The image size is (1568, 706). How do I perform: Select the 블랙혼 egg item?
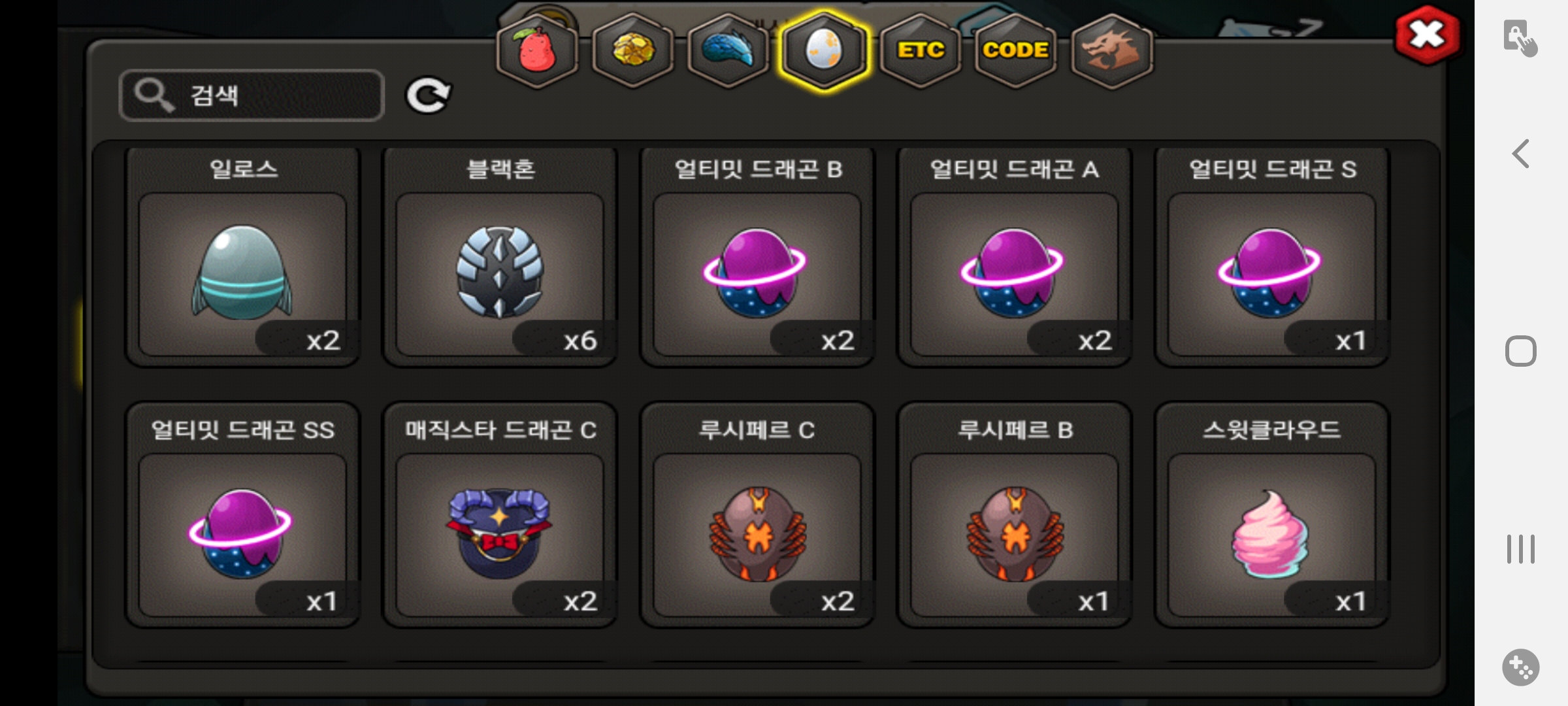click(500, 257)
